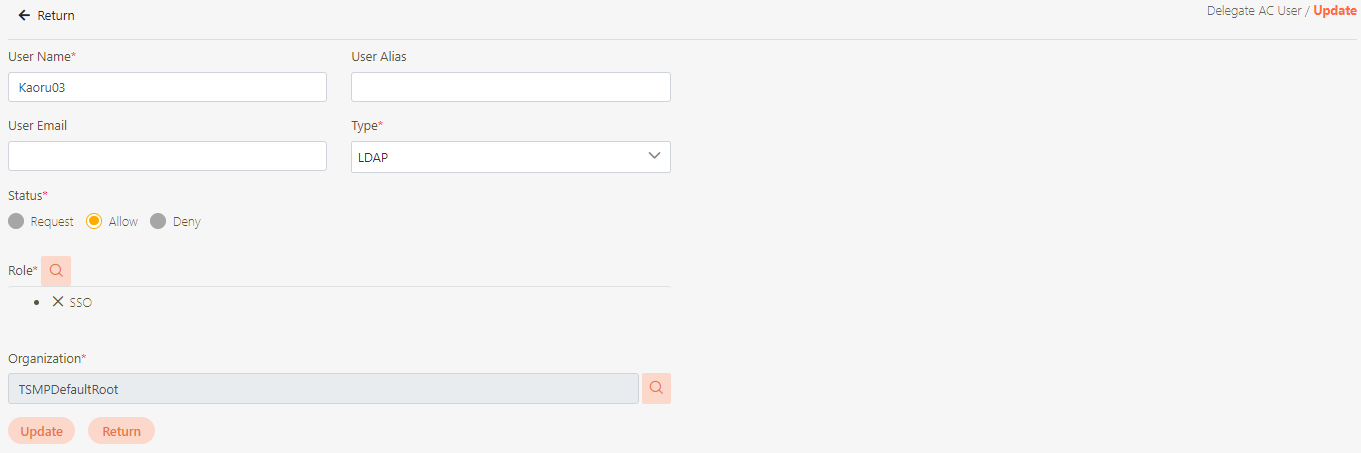Click the chevron arrow in Type field
This screenshot has height=453, width=1361.
655,156
